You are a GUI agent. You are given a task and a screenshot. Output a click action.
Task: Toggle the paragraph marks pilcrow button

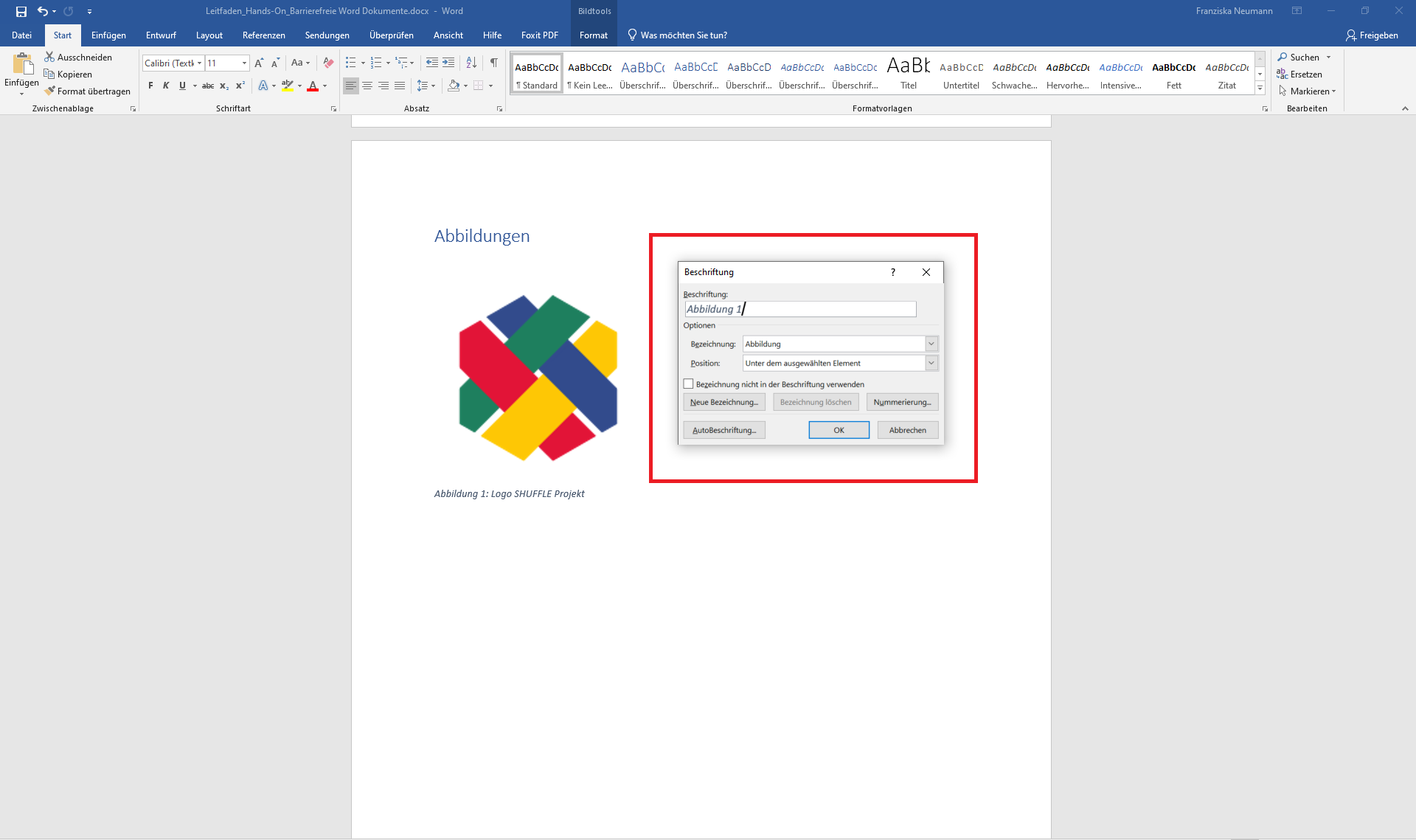[493, 63]
